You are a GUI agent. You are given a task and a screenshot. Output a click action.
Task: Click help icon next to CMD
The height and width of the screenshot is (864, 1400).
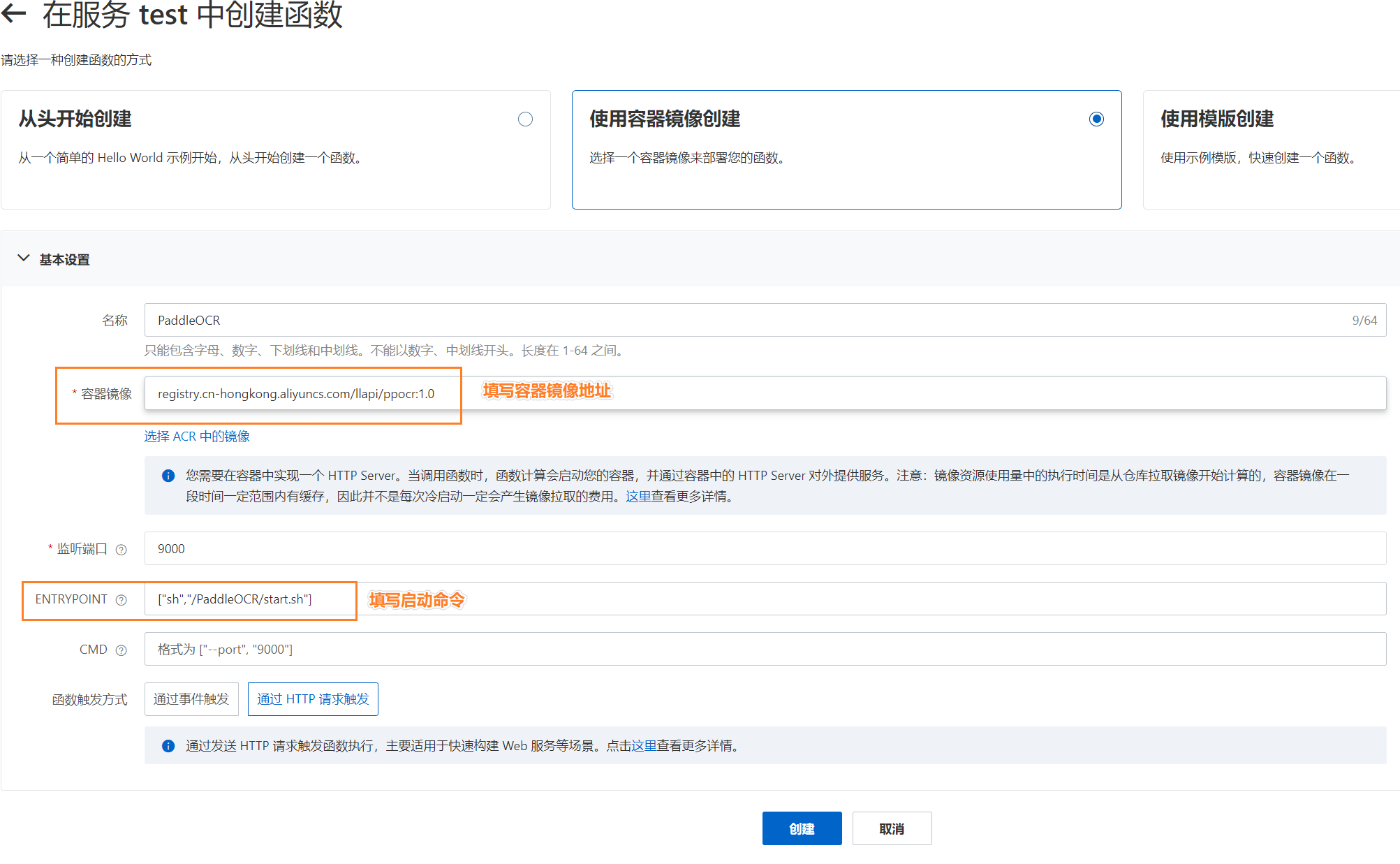point(121,650)
